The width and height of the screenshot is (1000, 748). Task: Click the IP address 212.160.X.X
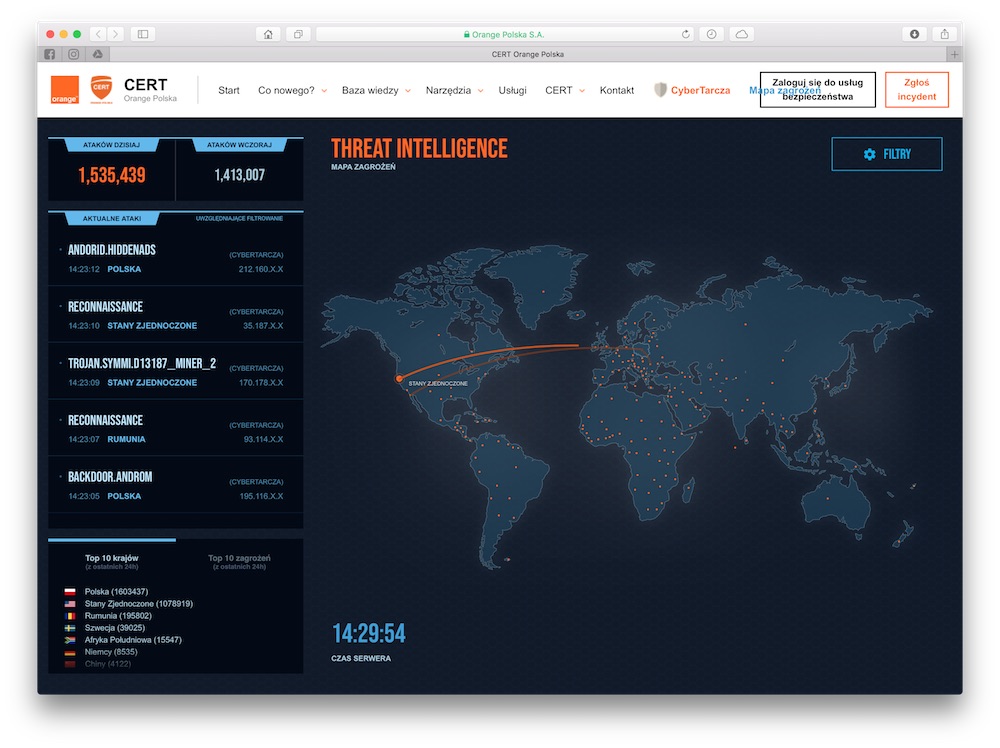pyautogui.click(x=261, y=269)
